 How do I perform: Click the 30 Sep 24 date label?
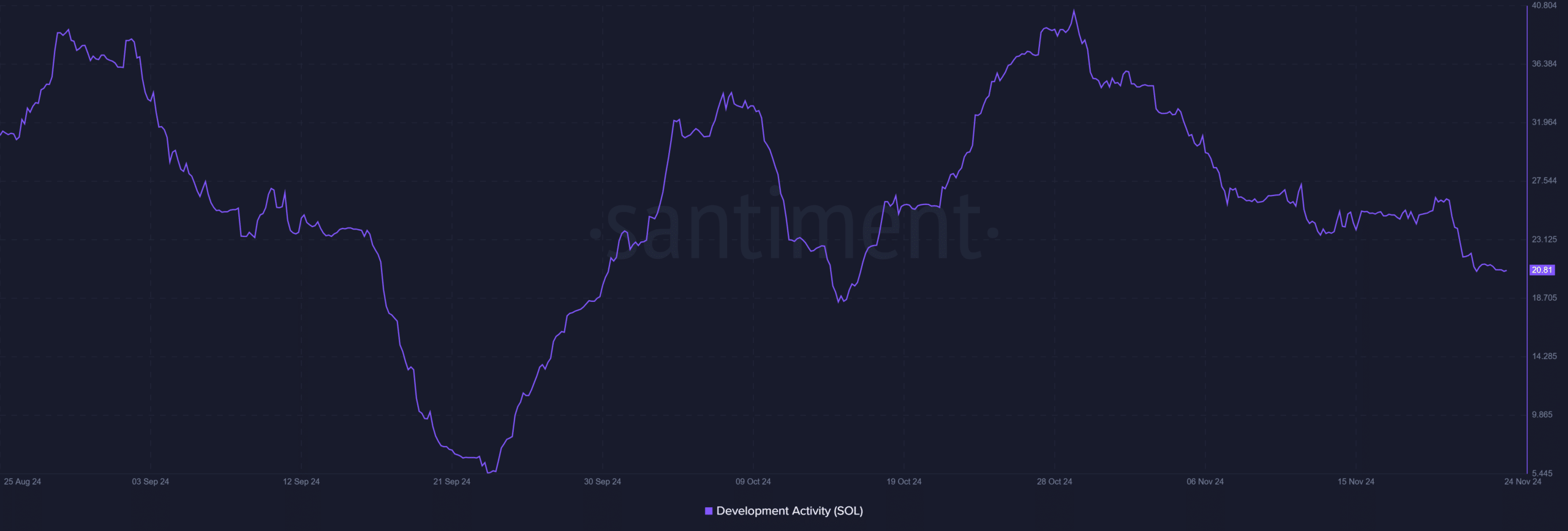point(603,481)
